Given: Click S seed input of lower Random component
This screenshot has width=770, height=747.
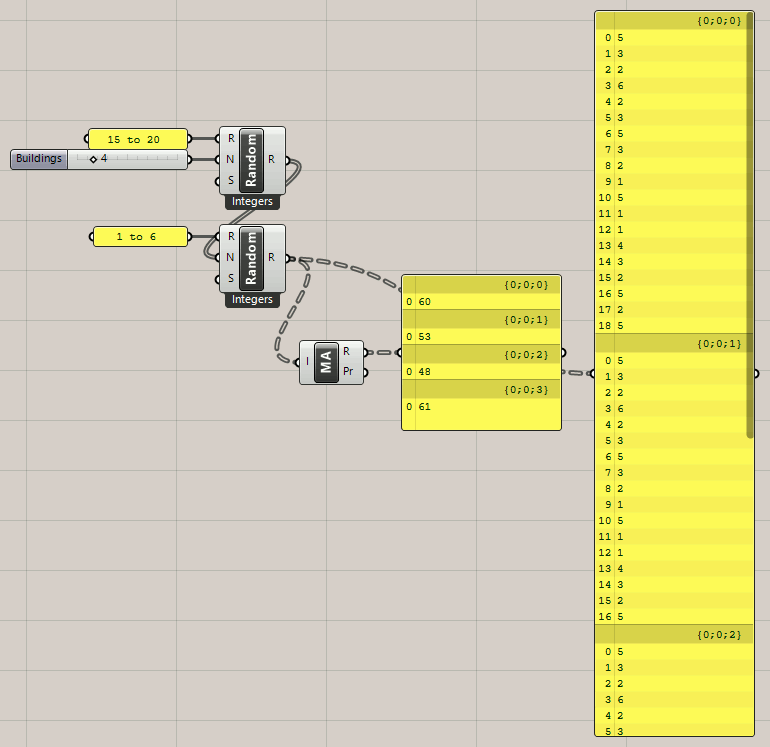Looking at the screenshot, I should point(230,278).
